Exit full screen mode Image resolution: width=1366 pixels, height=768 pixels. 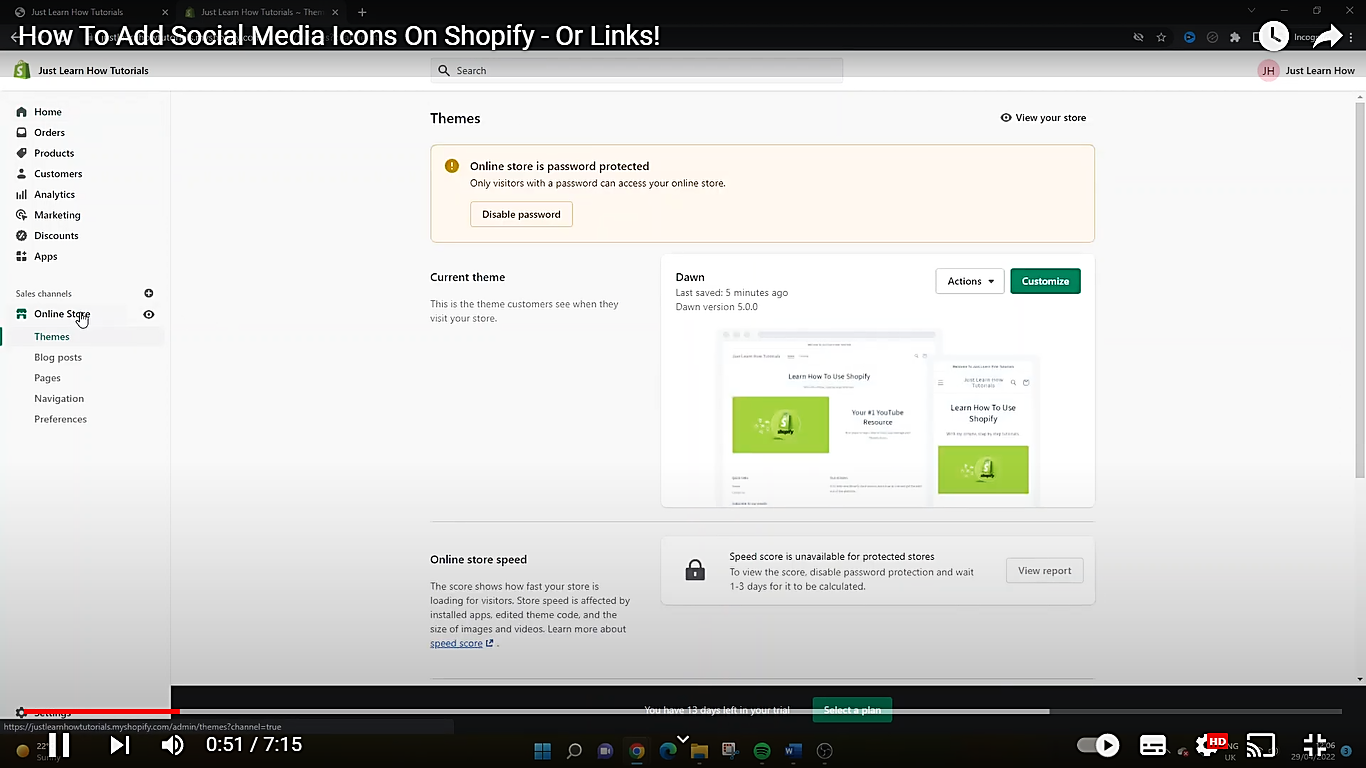1315,745
